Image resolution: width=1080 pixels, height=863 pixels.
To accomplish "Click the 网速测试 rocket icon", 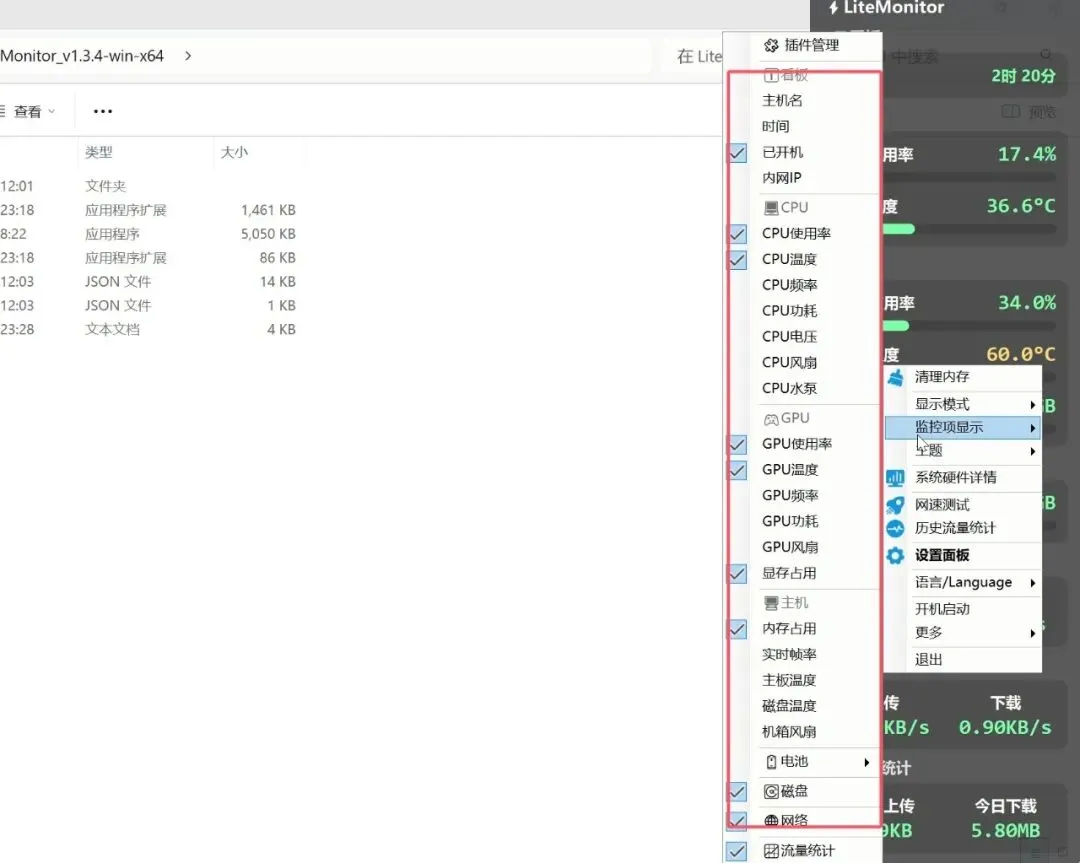I will click(x=893, y=504).
